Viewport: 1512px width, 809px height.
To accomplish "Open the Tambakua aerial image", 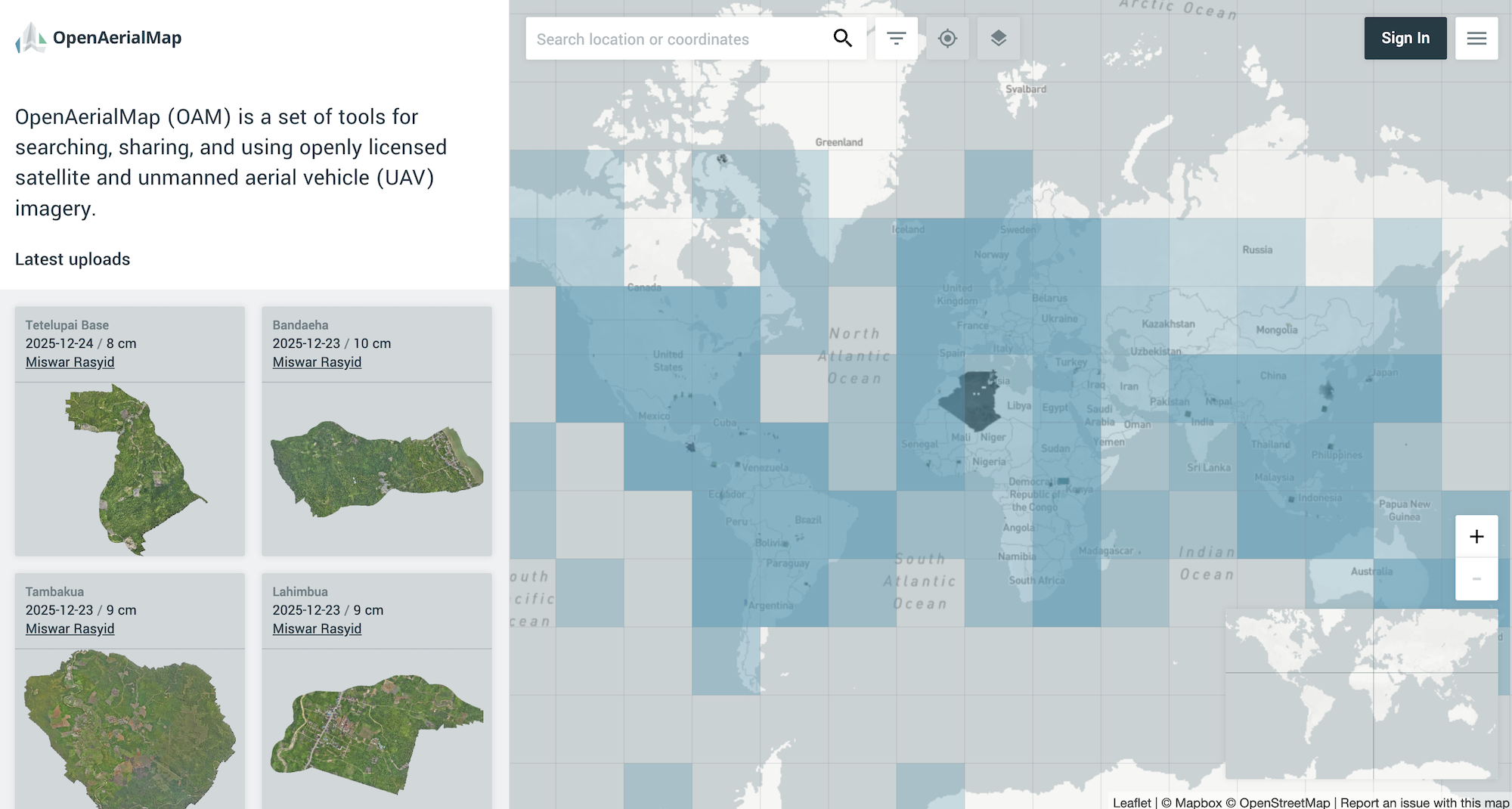I will pyautogui.click(x=130, y=726).
